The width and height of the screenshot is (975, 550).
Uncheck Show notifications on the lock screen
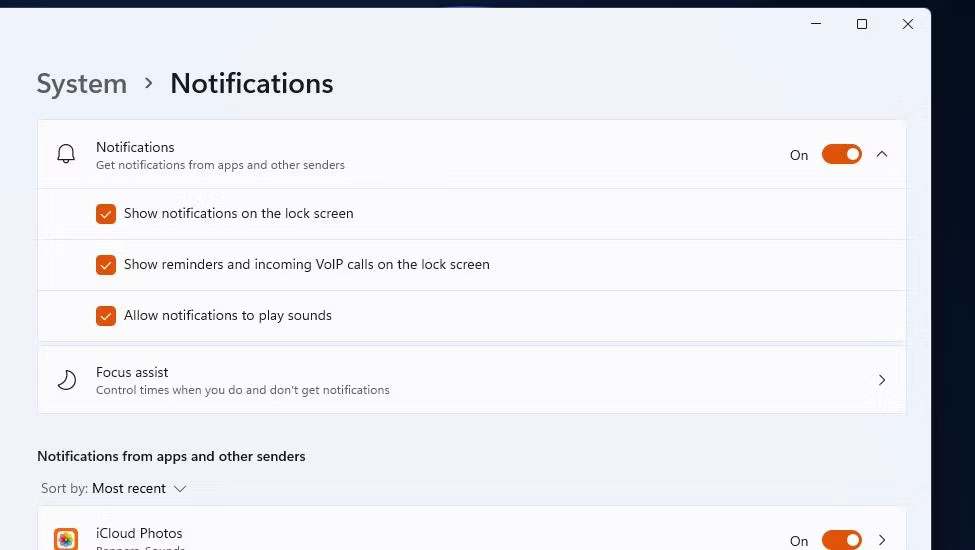click(x=106, y=214)
